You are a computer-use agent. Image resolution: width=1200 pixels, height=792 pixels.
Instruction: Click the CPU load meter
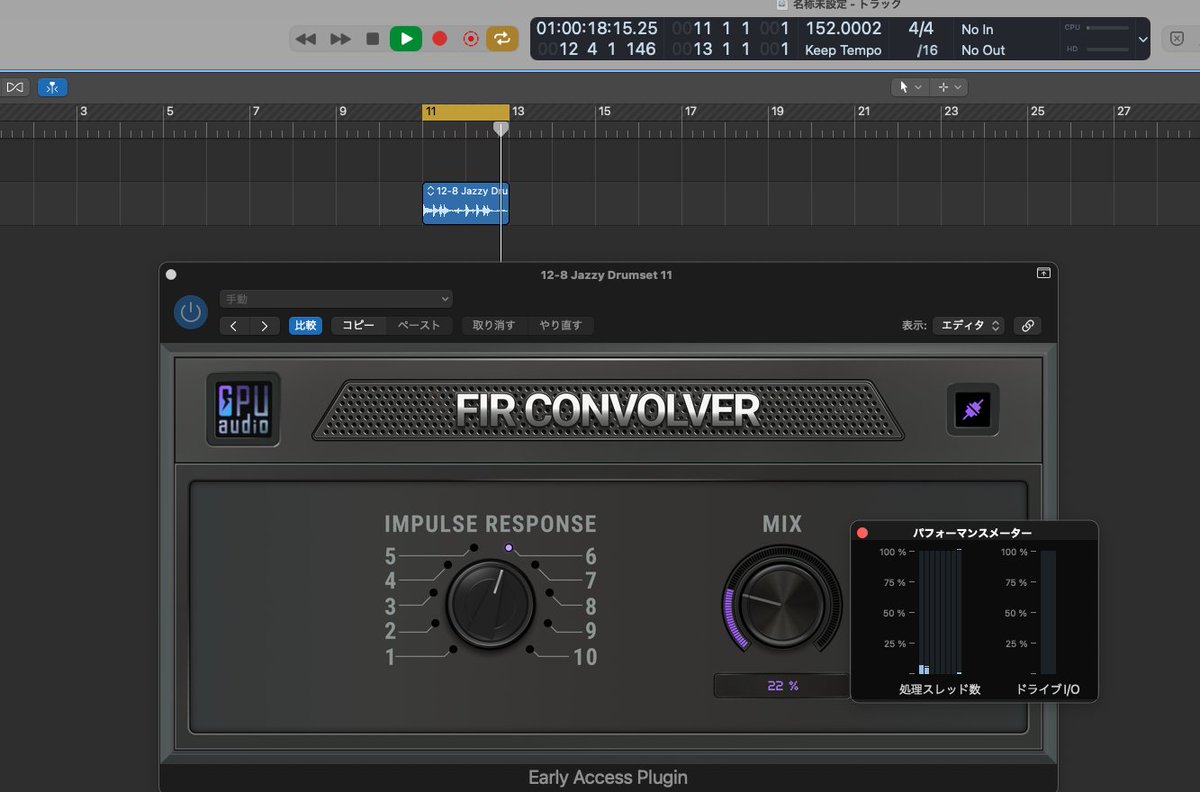point(1096,28)
